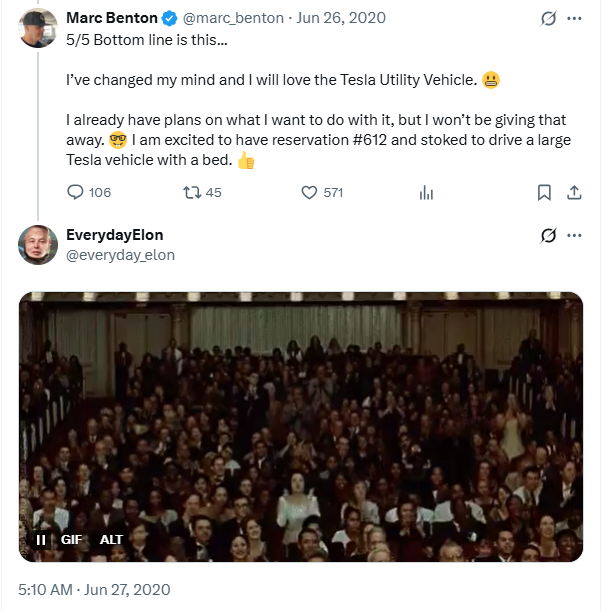Reply to Marc Benton's tweet
This screenshot has width=606, height=611.
76,192
